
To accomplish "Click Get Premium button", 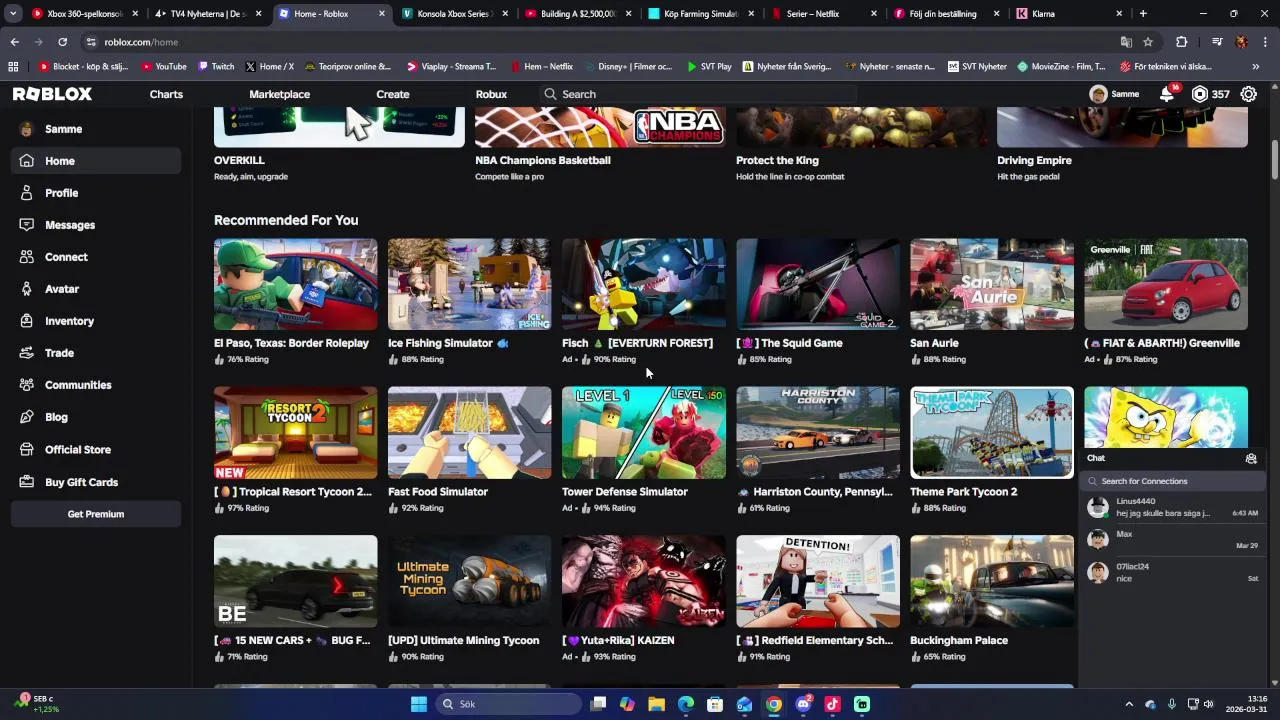I will tap(96, 514).
